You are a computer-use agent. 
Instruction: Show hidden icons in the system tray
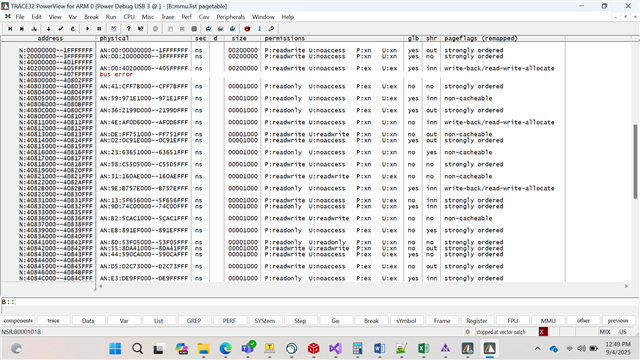pos(538,349)
